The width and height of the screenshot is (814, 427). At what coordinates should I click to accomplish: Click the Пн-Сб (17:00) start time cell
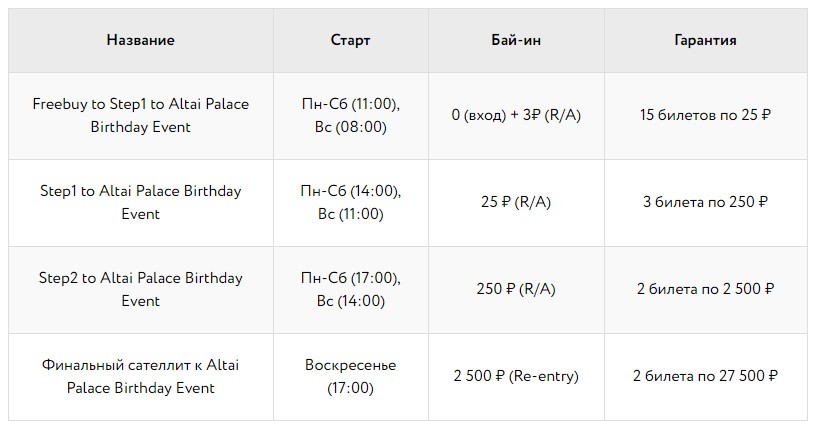(x=350, y=290)
